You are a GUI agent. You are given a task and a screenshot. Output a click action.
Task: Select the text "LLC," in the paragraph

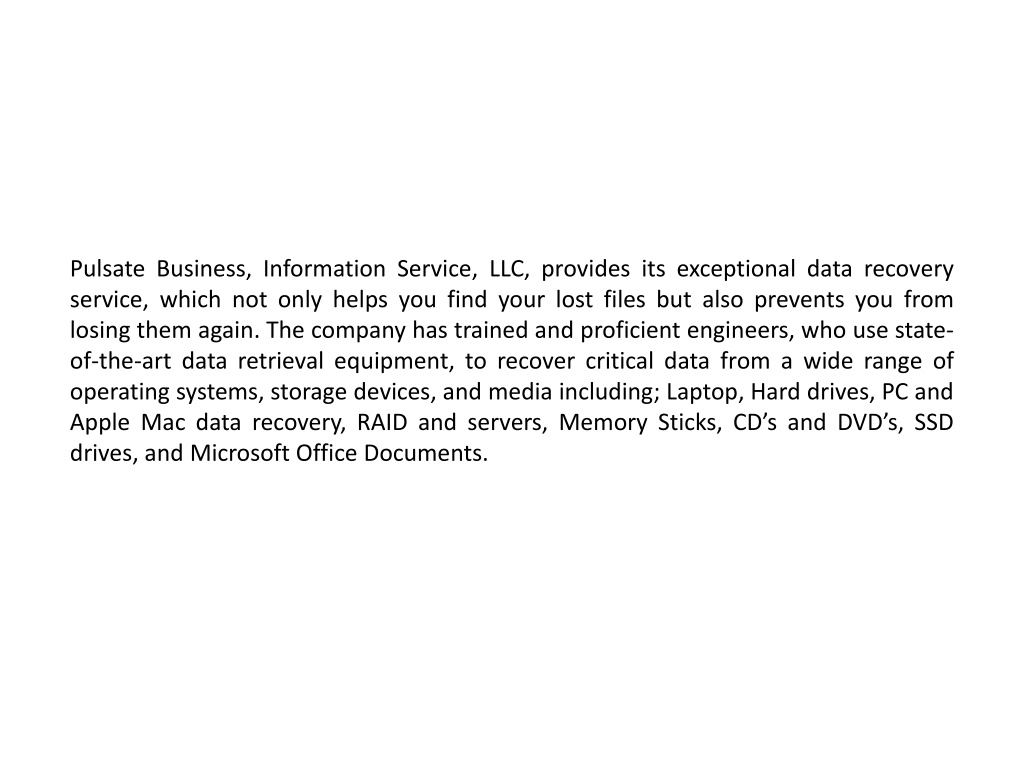coord(509,269)
